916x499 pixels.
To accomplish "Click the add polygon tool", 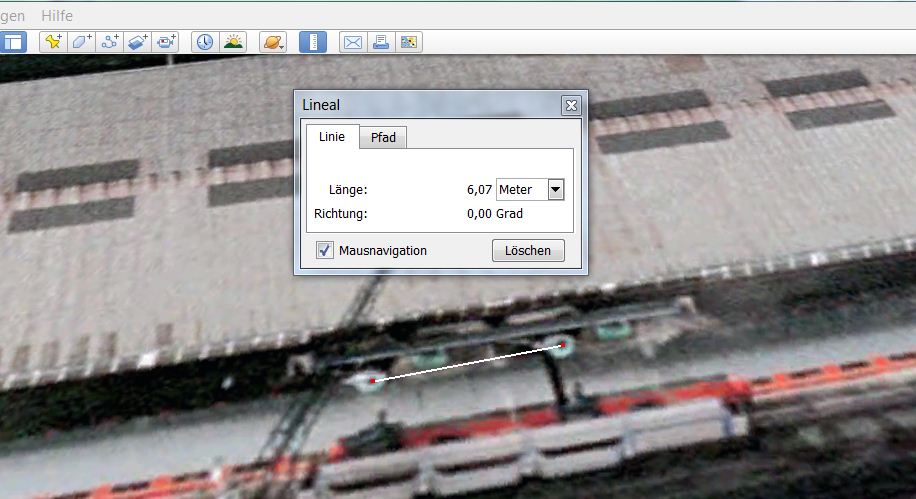I will 81,42.
